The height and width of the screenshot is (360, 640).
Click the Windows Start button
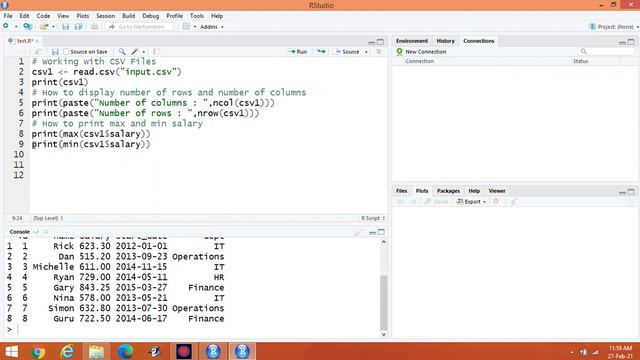coord(11,351)
